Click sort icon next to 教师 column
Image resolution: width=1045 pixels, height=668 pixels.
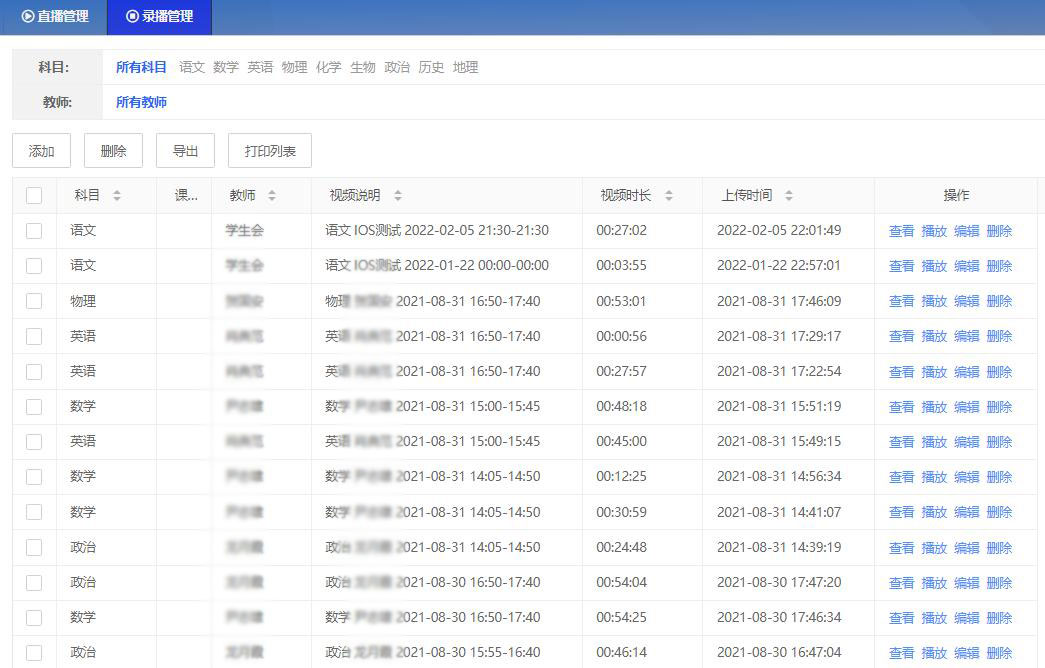pos(272,196)
